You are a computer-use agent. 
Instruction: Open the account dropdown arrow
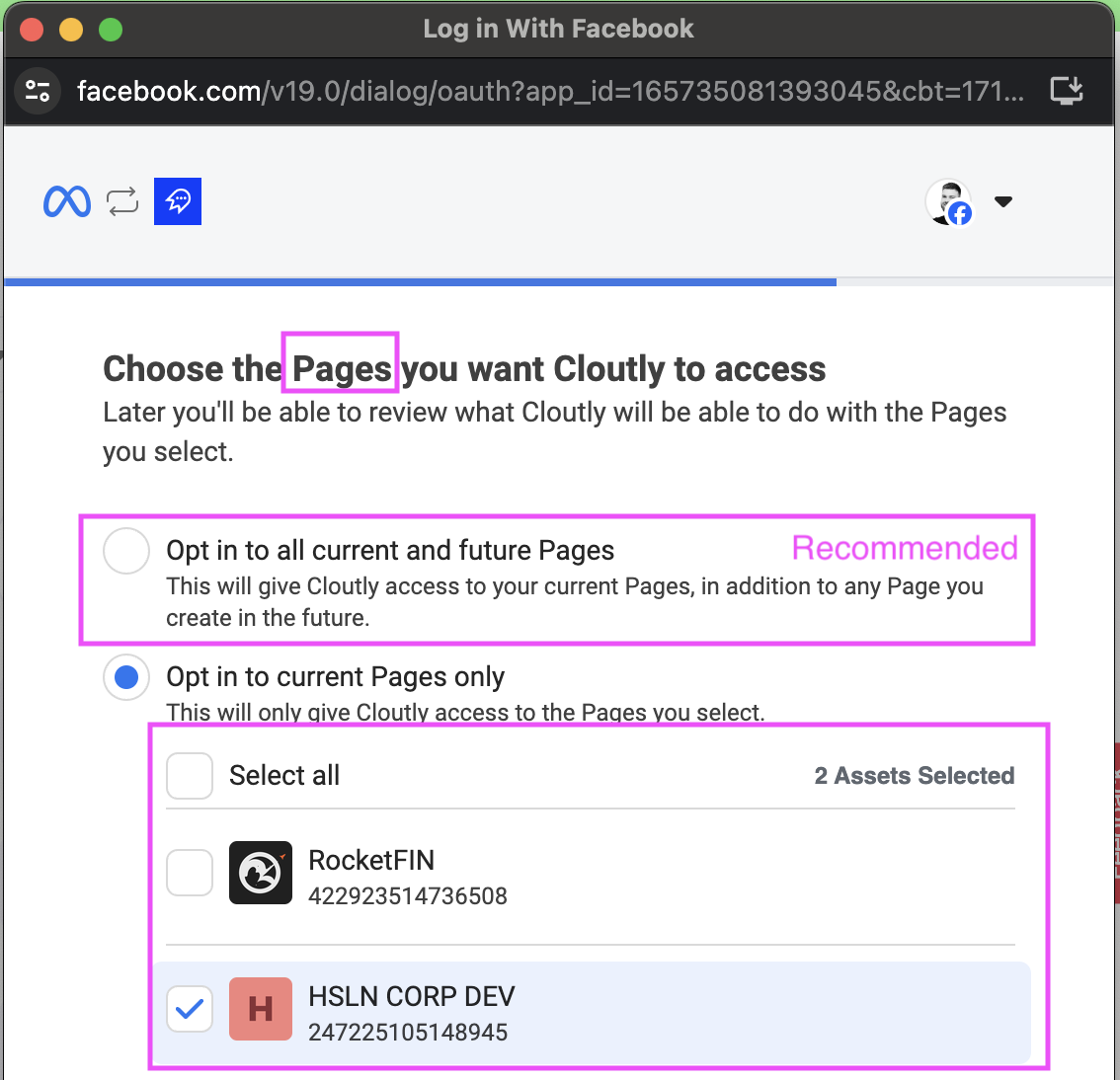[1003, 201]
